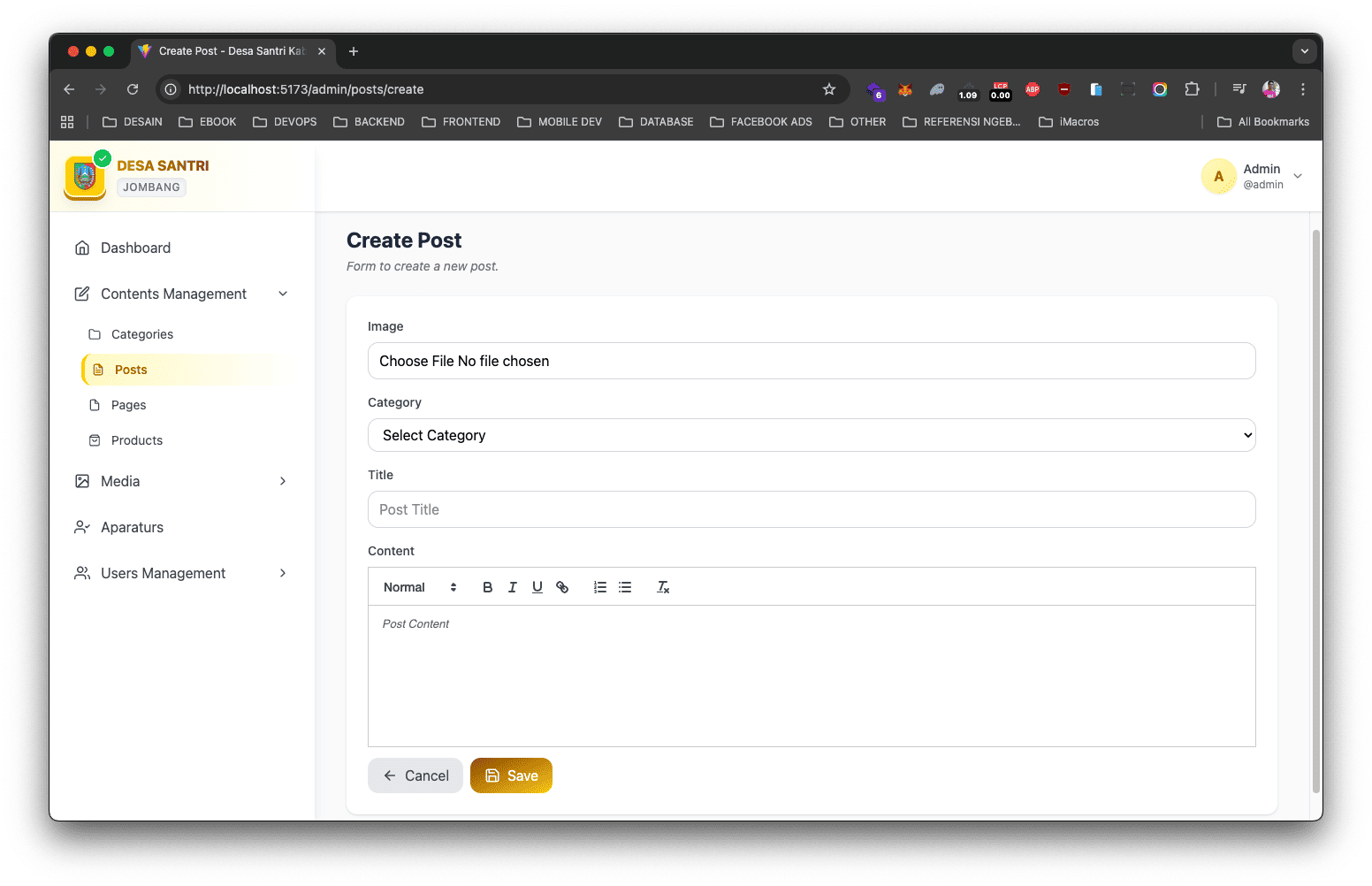Go to Categories in the sidebar
This screenshot has height=886, width=1372.
pos(142,334)
